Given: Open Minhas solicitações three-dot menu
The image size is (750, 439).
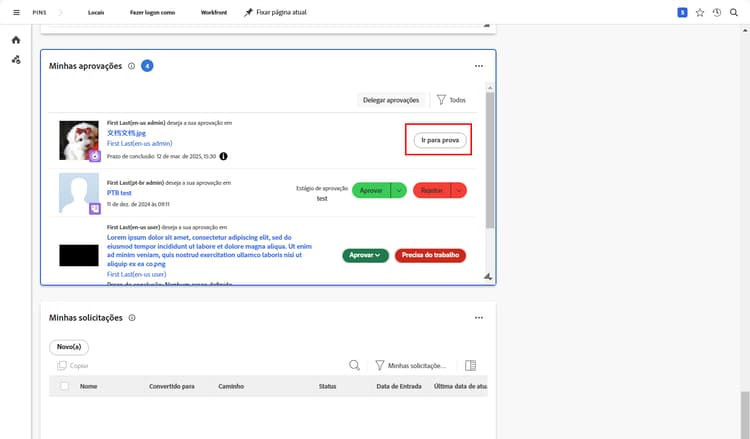Looking at the screenshot, I should pyautogui.click(x=479, y=318).
